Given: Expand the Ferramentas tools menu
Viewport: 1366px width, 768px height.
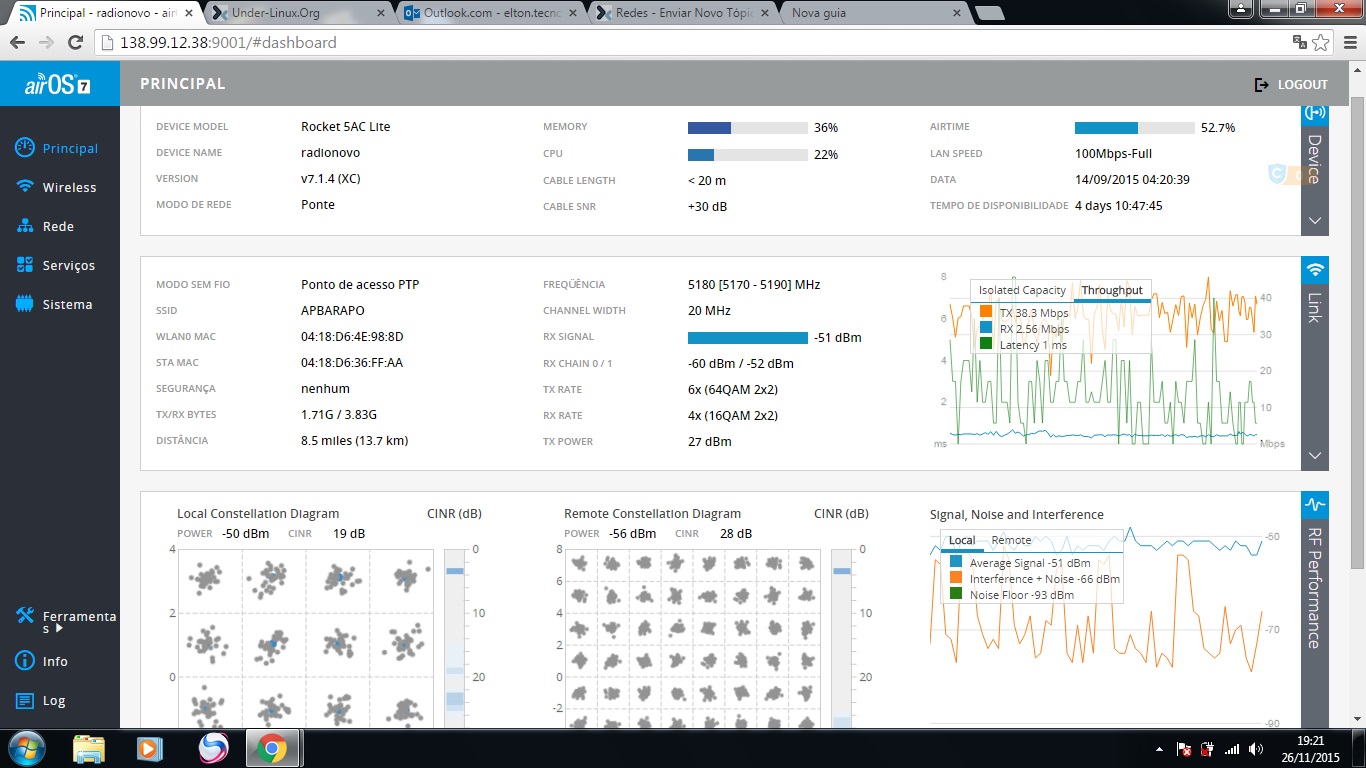Looking at the screenshot, I should (66, 622).
